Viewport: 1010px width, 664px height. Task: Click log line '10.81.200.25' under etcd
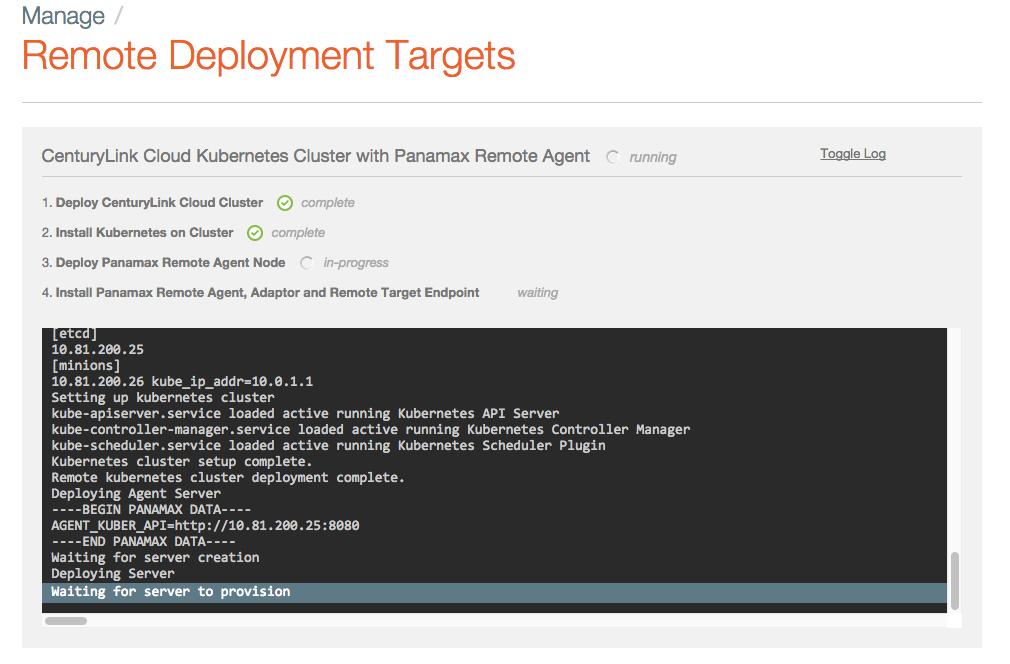(97, 350)
